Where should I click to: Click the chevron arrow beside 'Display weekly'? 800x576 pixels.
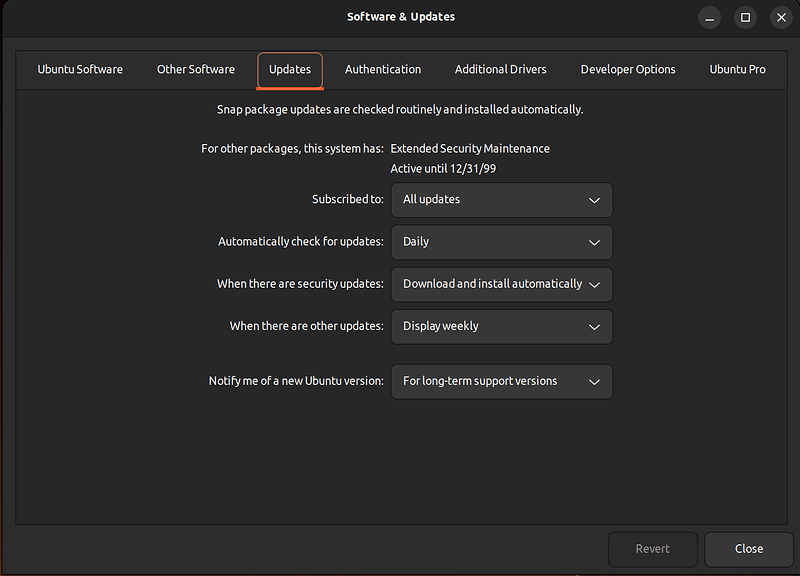[594, 327]
